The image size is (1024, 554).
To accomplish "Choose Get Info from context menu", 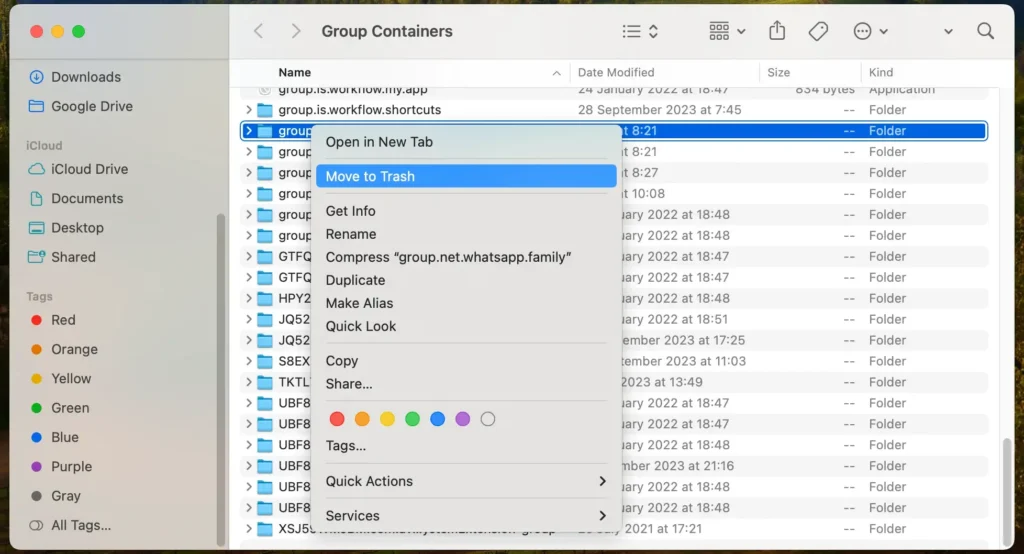I will coord(466,211).
